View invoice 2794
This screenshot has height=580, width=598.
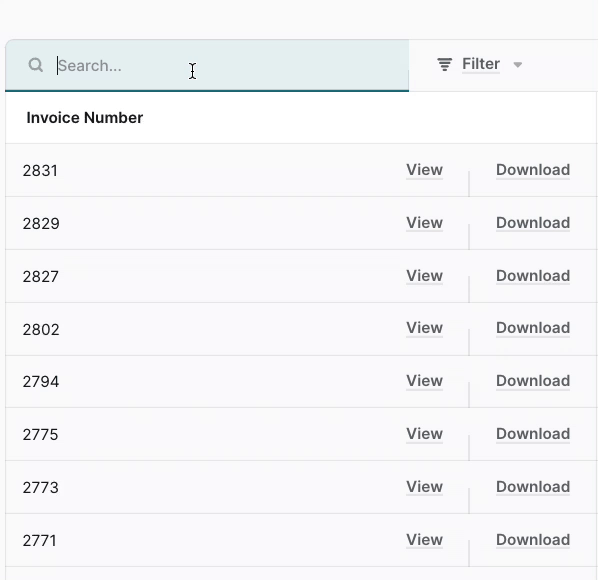coord(424,381)
